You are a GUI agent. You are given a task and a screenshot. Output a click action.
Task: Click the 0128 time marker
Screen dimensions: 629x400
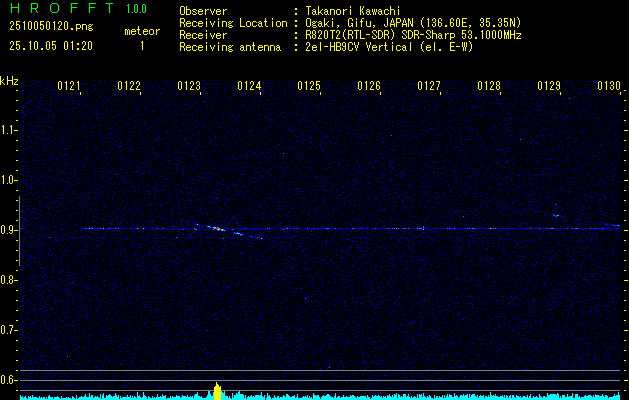click(489, 86)
